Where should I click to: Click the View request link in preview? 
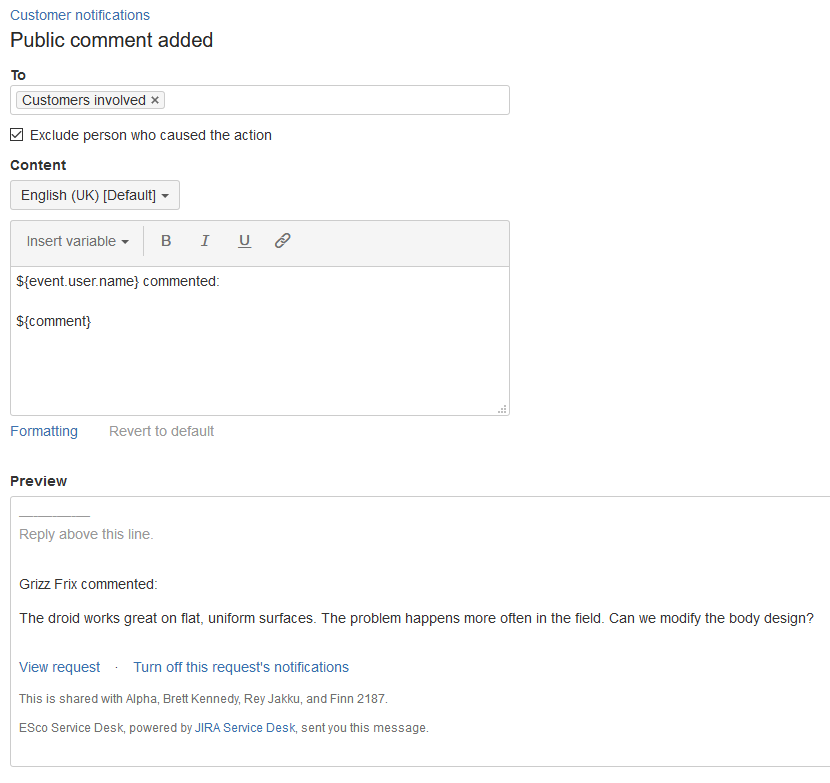click(x=60, y=667)
